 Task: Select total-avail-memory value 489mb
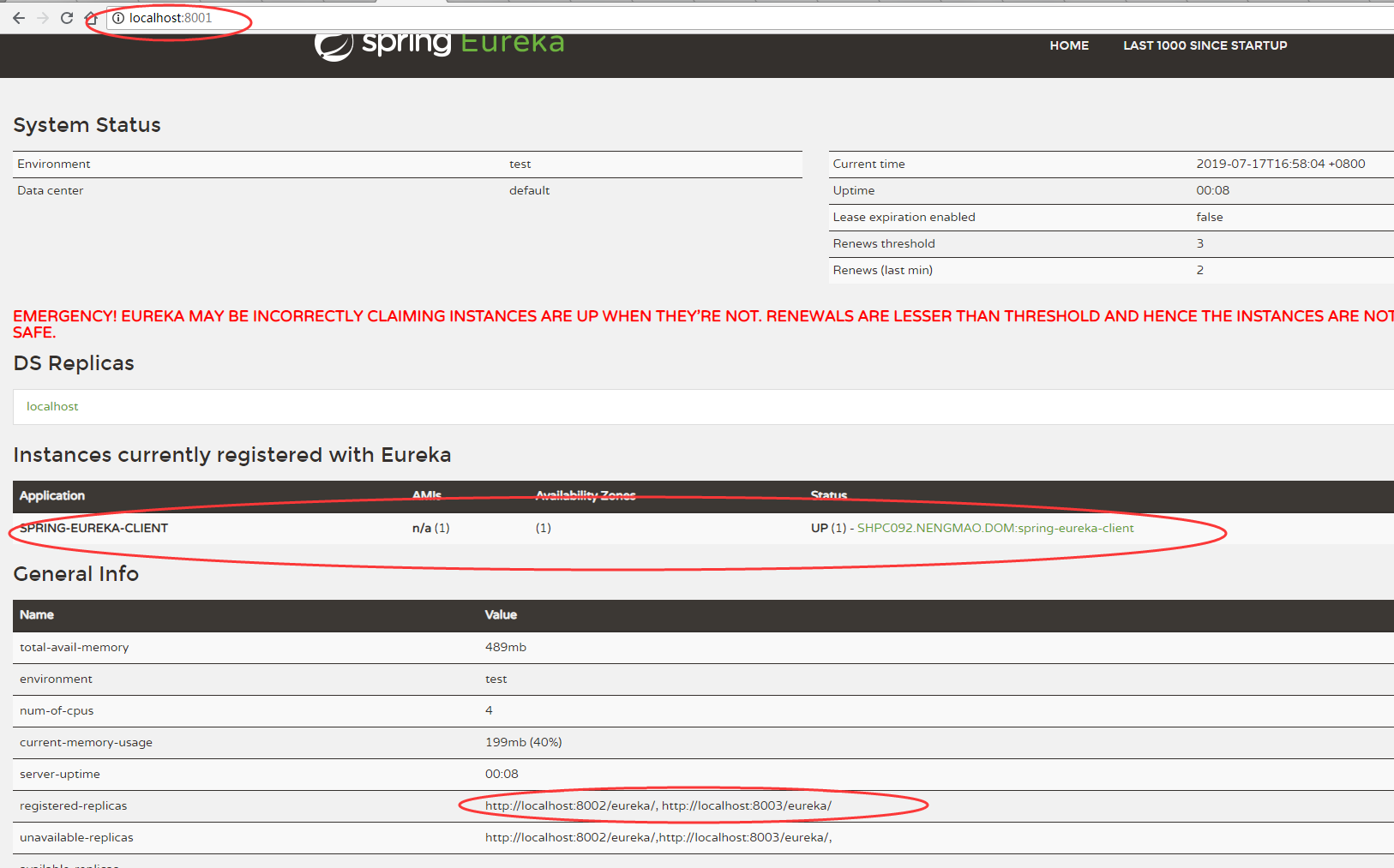[506, 647]
